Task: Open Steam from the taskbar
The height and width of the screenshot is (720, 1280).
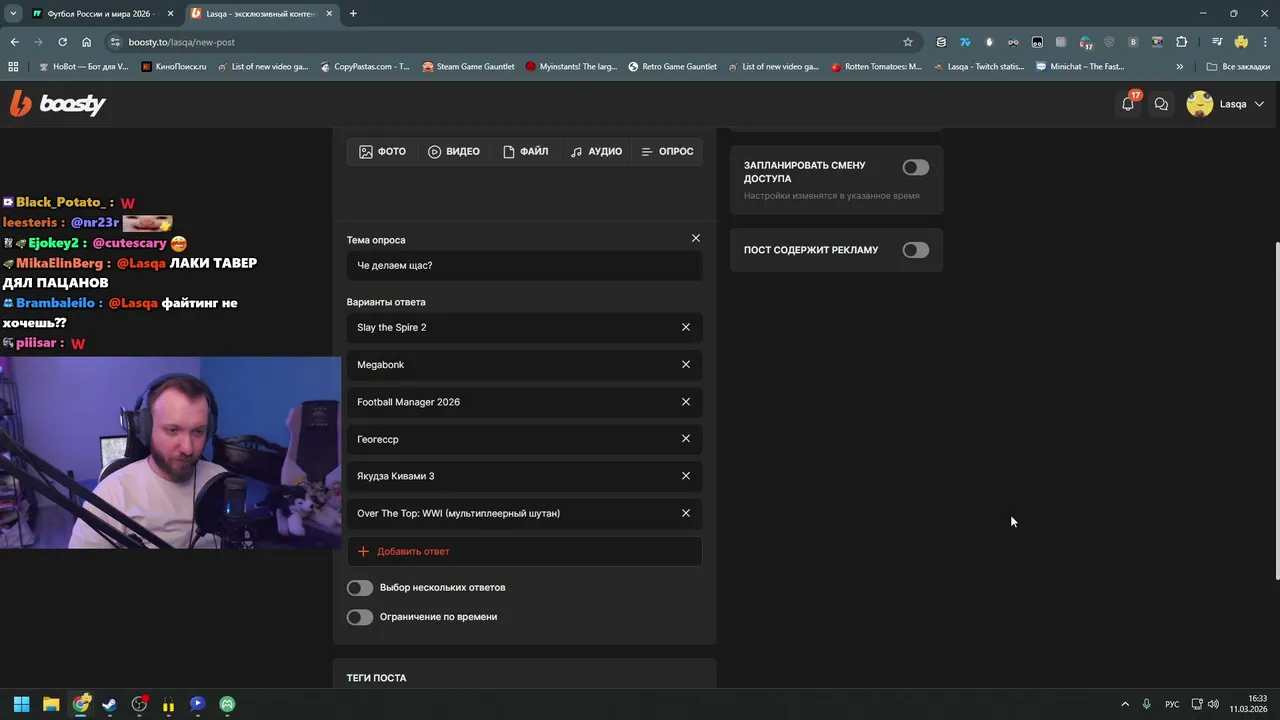Action: (x=109, y=704)
